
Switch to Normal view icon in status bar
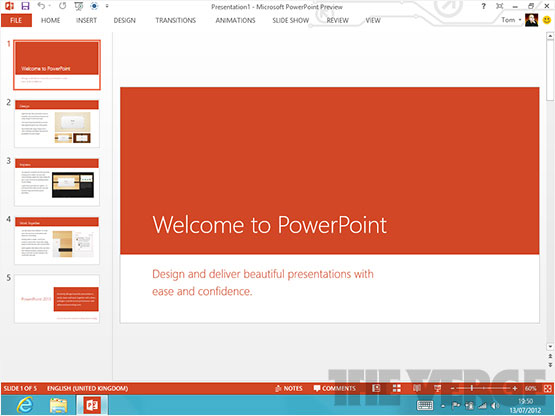pyautogui.click(x=376, y=388)
